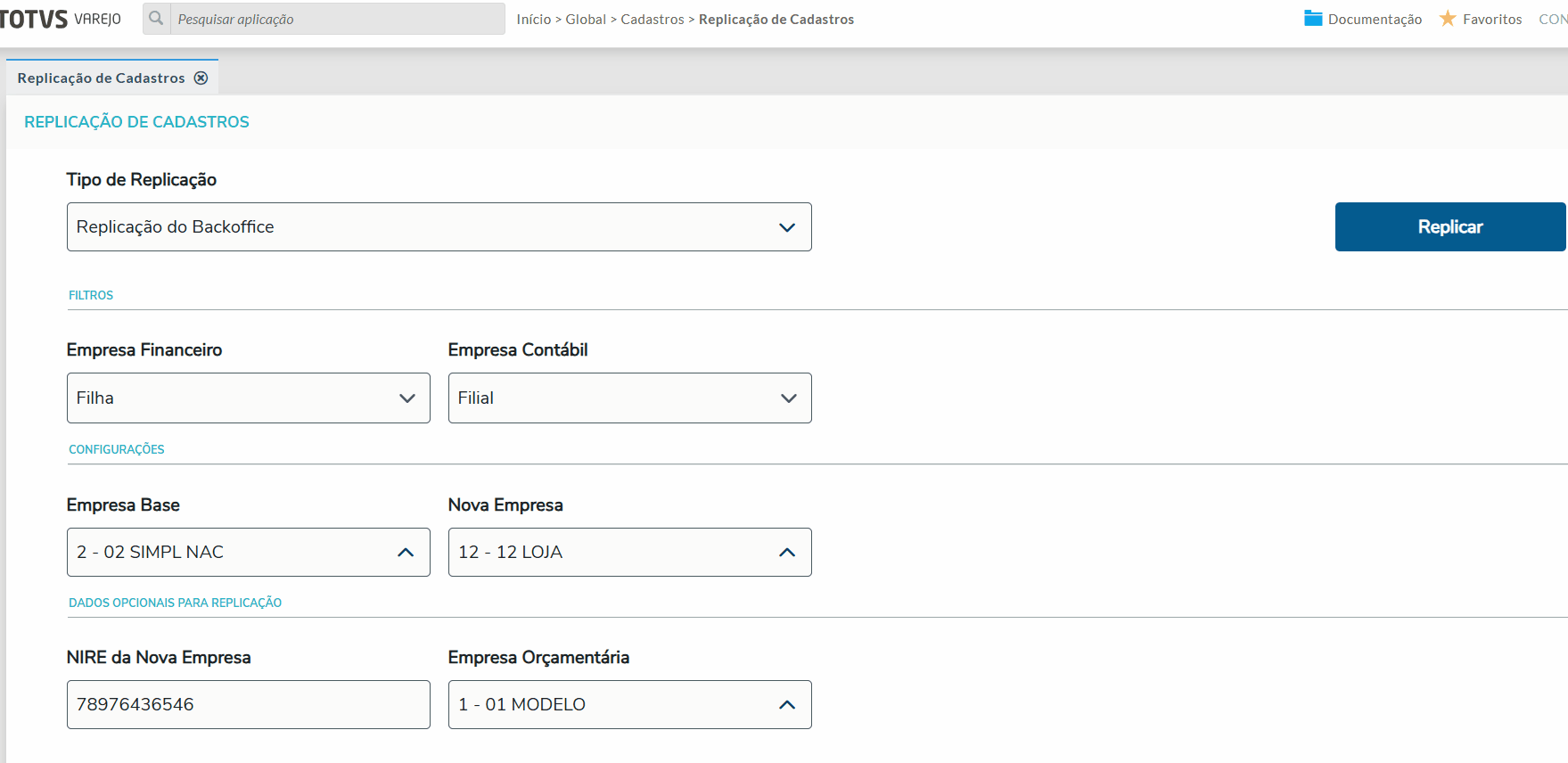The height and width of the screenshot is (763, 1568).
Task: Select the Replicação de Cadastros tab
Action: pyautogui.click(x=101, y=78)
